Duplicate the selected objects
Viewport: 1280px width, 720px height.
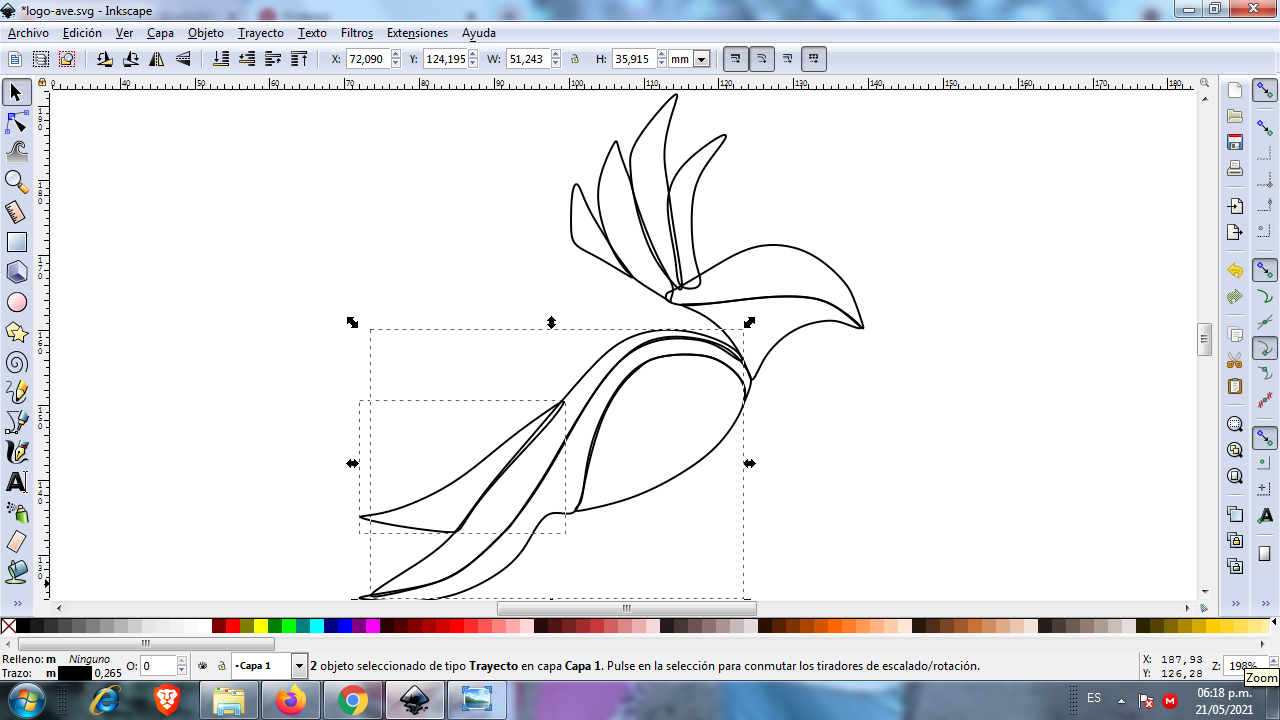click(1235, 514)
